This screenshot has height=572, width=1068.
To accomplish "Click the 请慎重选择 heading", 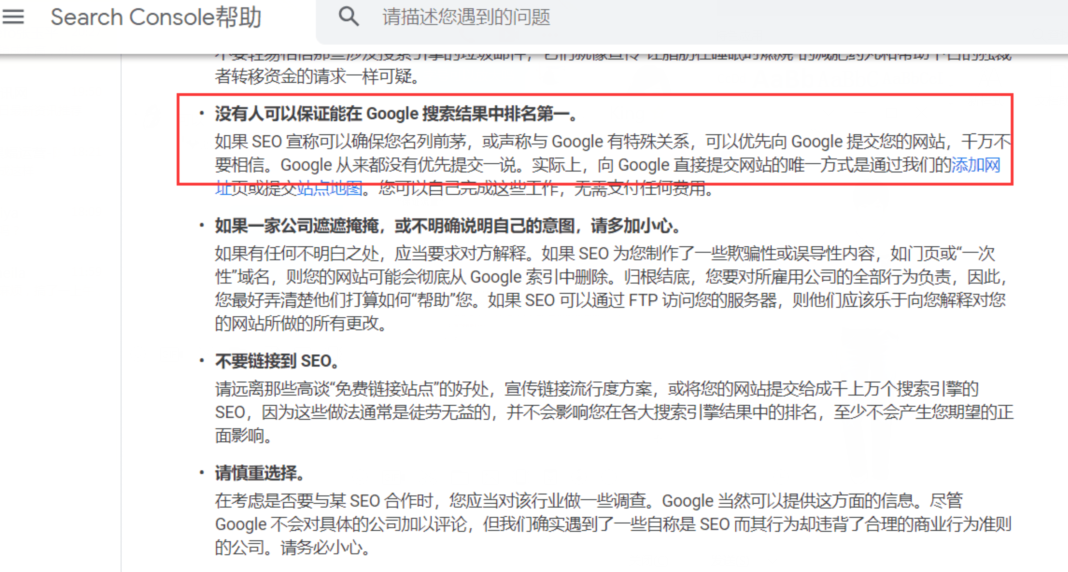I will (x=260, y=473).
